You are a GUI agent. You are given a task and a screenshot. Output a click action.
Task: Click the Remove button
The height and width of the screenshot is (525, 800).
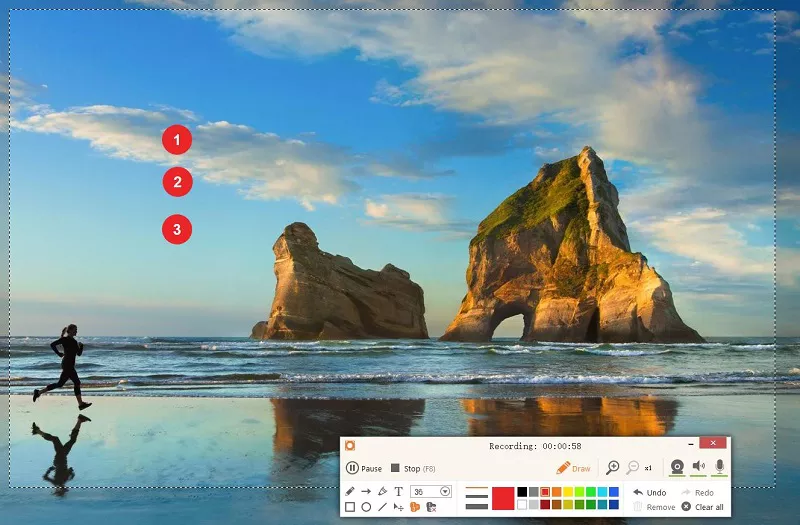click(654, 507)
